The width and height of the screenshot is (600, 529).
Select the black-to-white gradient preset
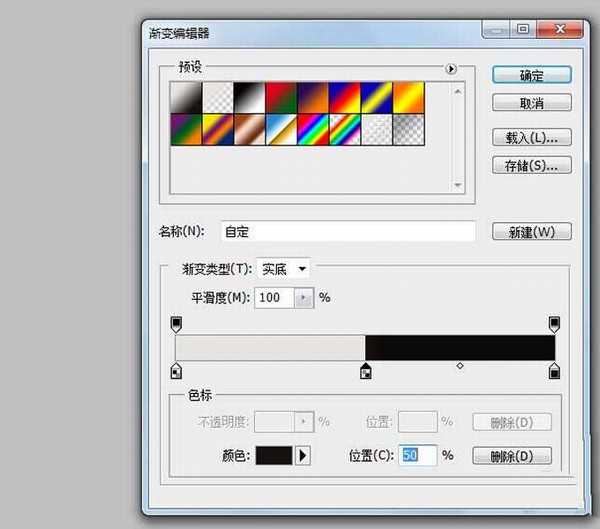[x=249, y=97]
